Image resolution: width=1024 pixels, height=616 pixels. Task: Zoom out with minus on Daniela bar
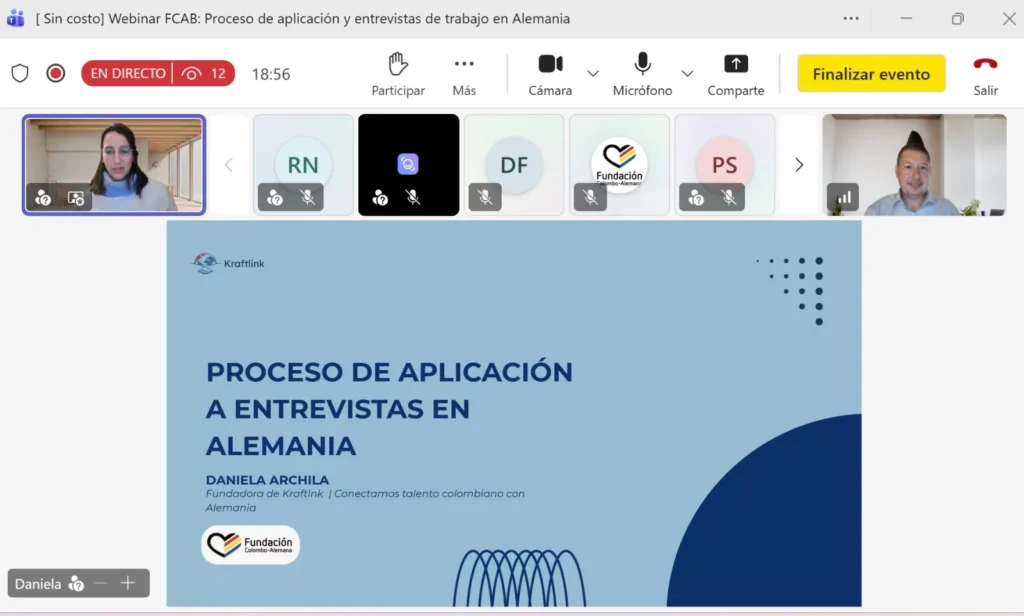(100, 583)
